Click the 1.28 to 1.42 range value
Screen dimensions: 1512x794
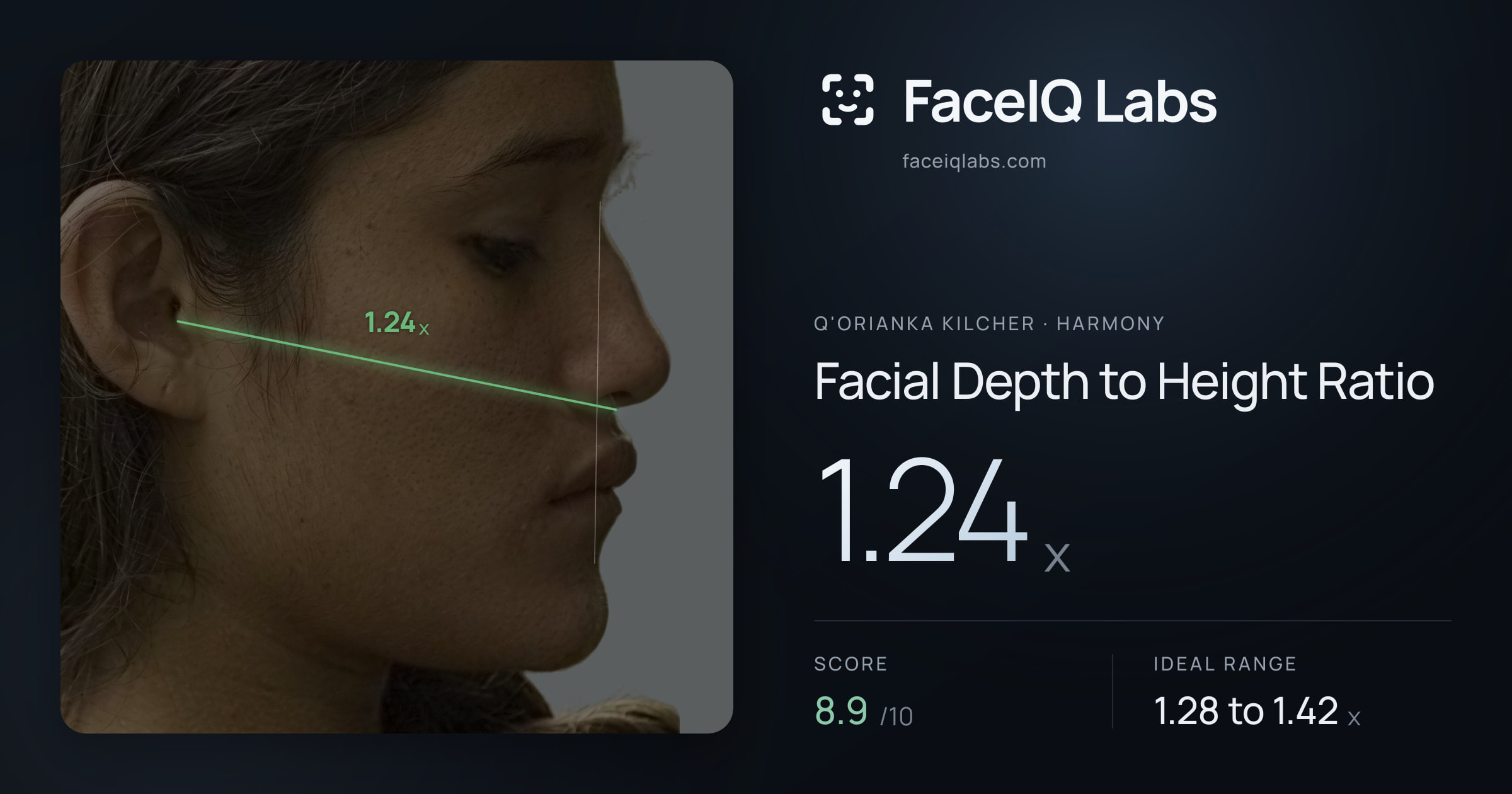(1257, 711)
